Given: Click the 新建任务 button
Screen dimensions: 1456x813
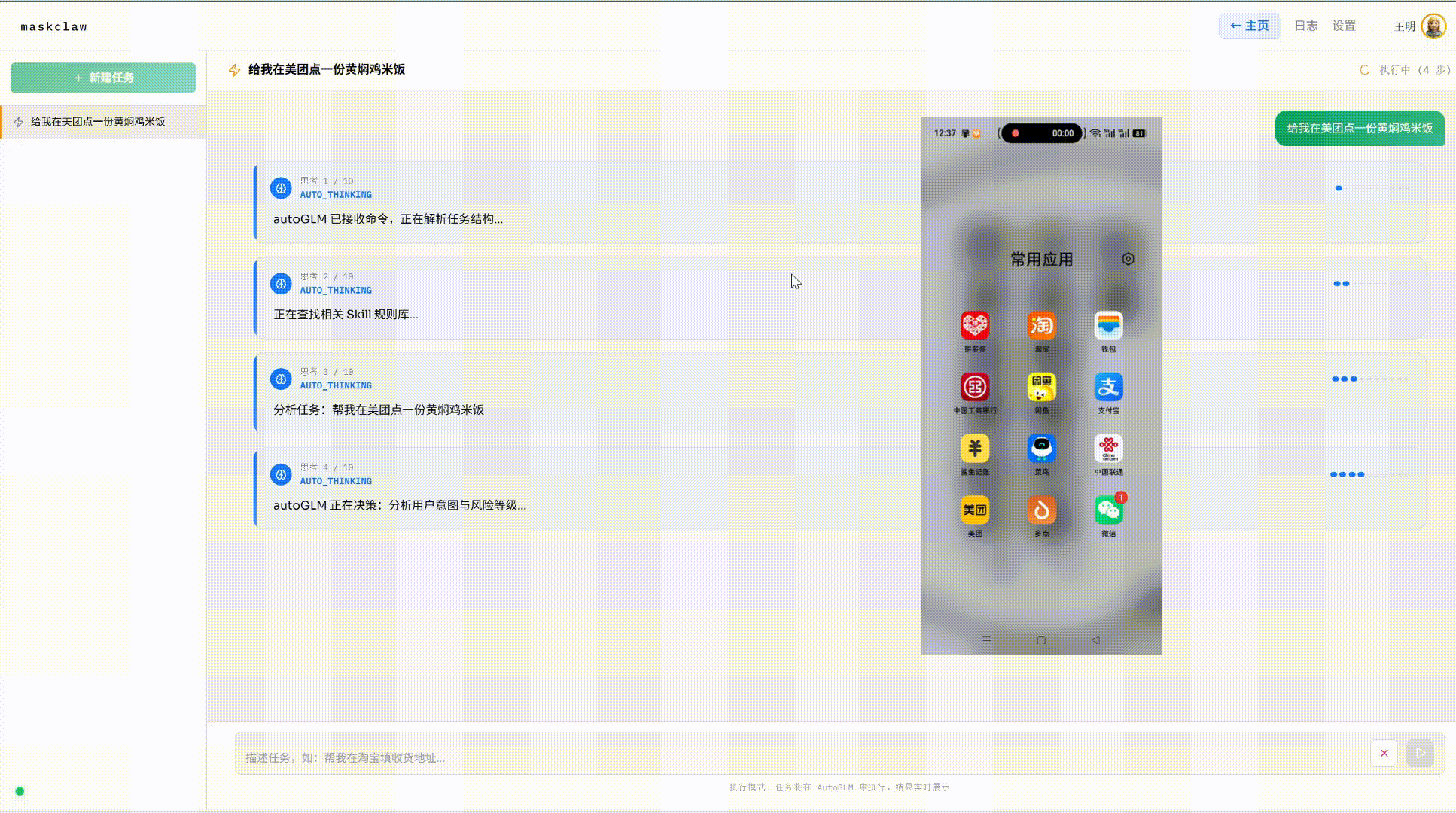Looking at the screenshot, I should [x=103, y=78].
